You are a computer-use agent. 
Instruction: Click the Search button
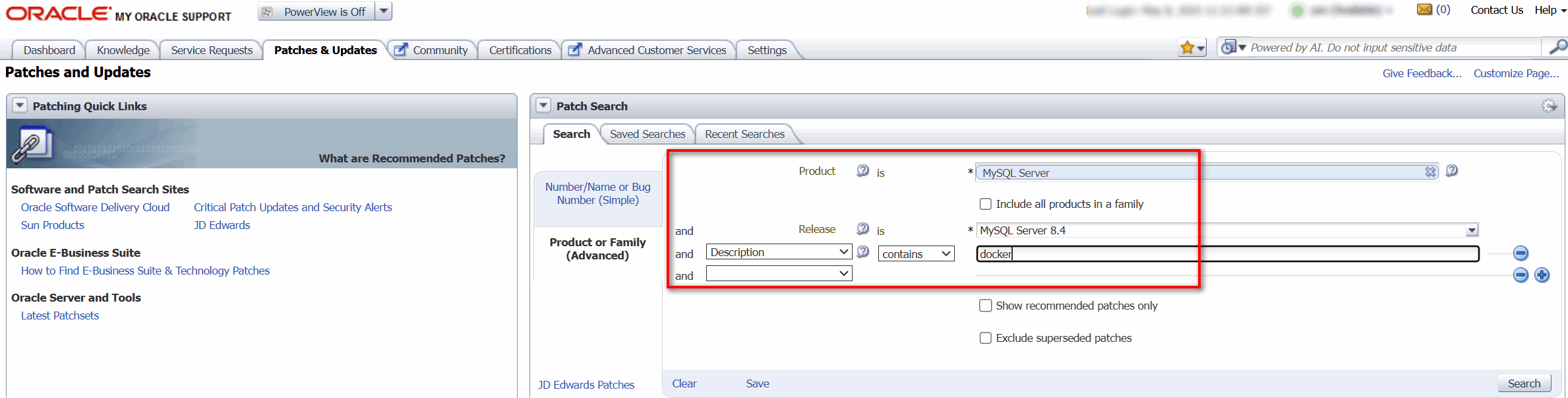1524,383
